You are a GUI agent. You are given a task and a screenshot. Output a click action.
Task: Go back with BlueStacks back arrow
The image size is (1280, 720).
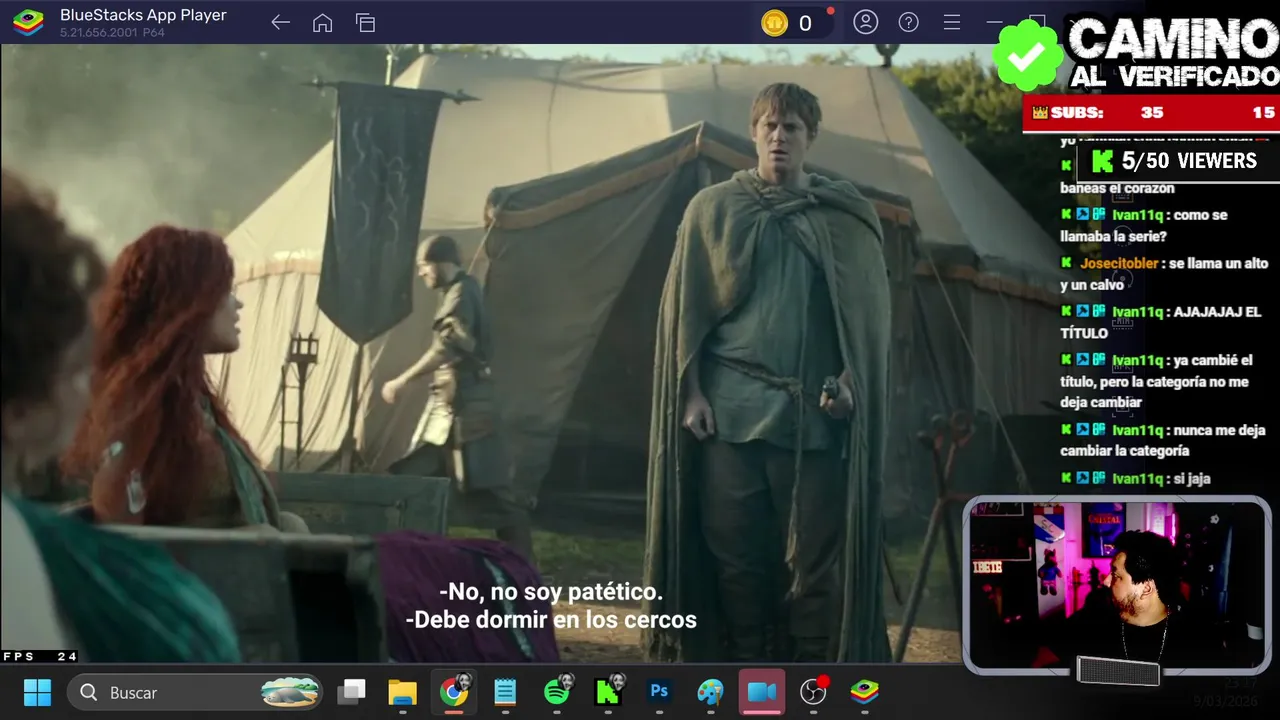pyautogui.click(x=280, y=23)
